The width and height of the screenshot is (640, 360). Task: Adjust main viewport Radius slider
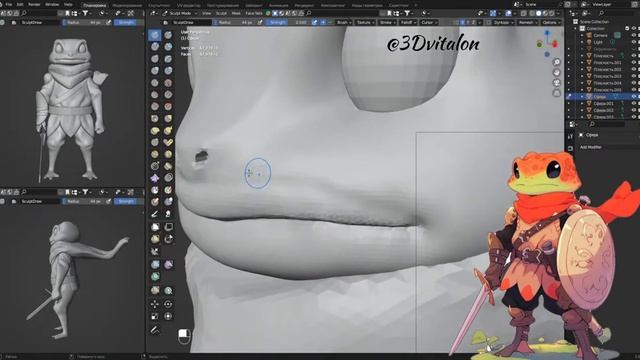[x=234, y=22]
